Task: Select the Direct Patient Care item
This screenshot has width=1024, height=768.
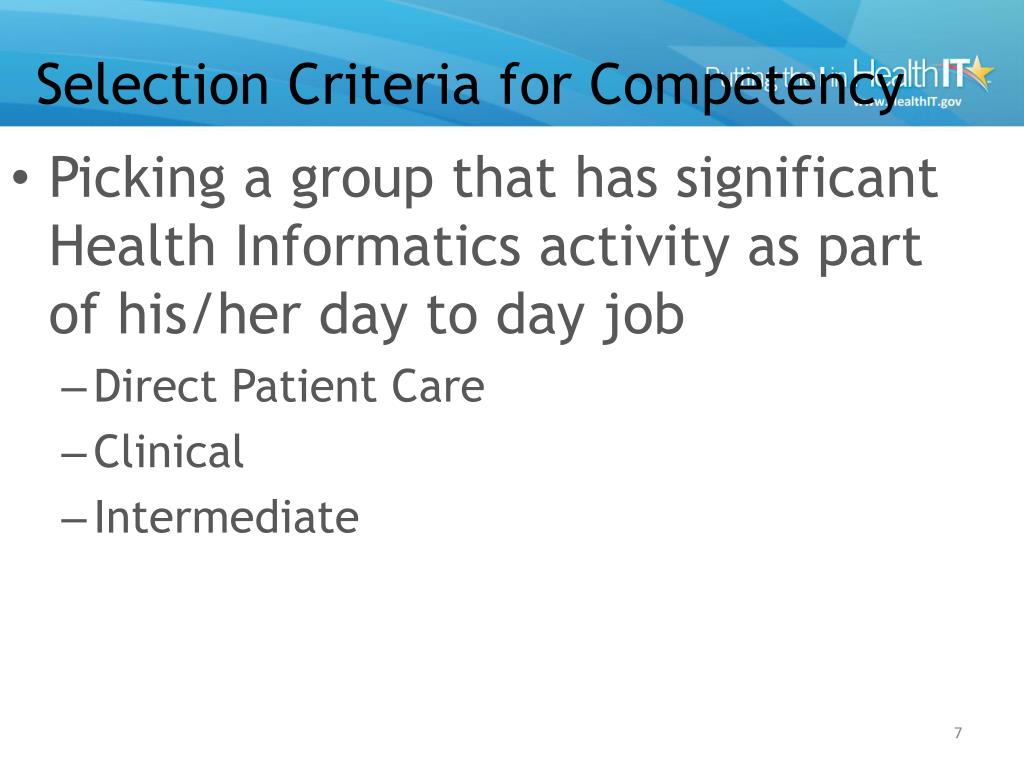Action: click(x=289, y=386)
